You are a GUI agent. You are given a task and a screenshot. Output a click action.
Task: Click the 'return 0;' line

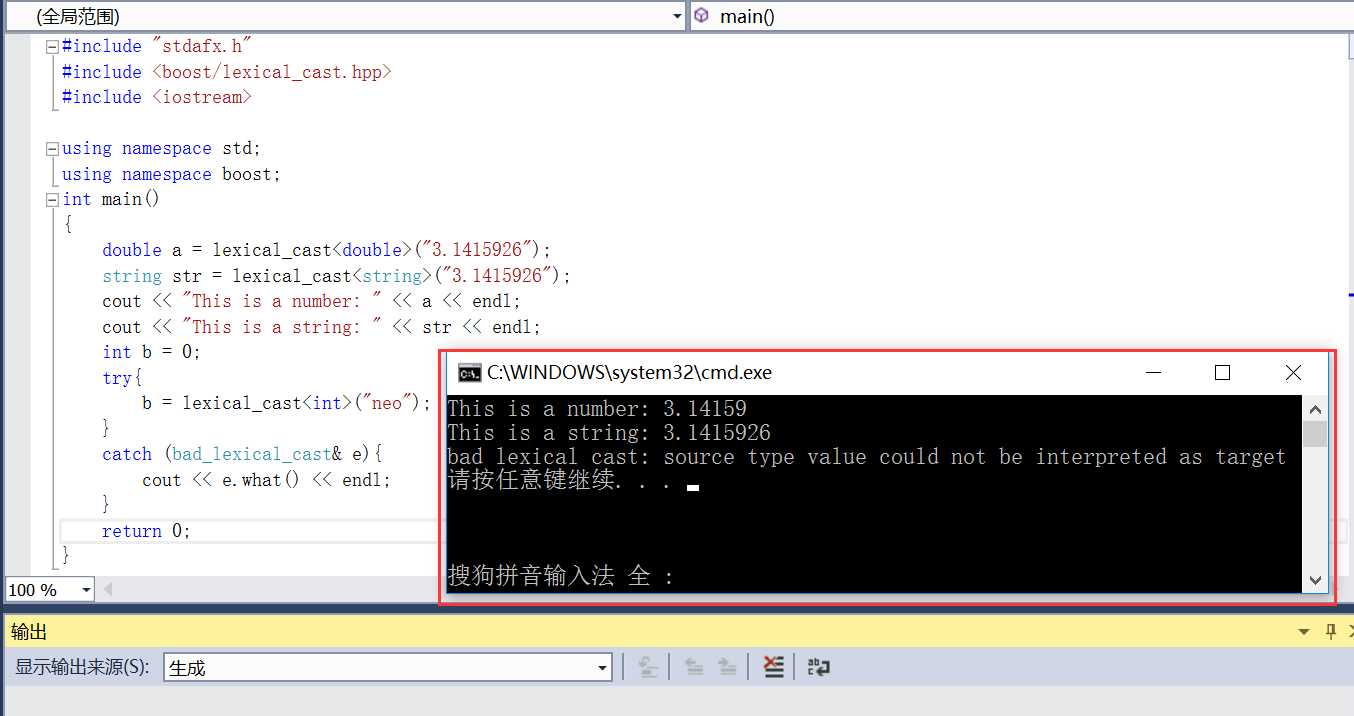click(x=146, y=531)
